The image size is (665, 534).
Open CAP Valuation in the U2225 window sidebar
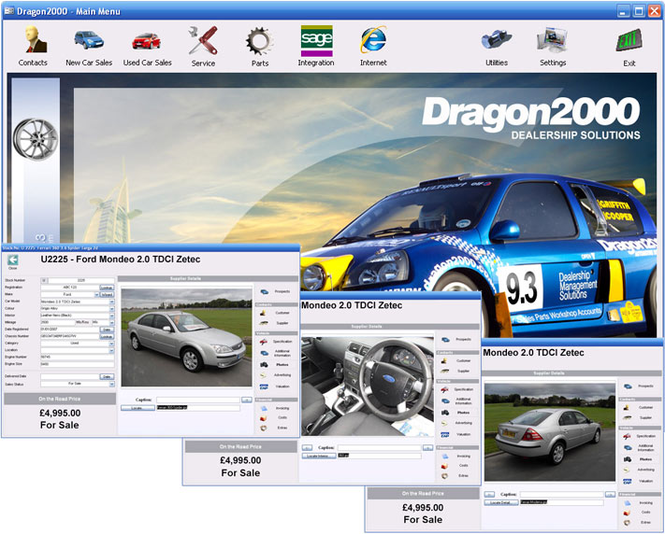click(x=276, y=386)
